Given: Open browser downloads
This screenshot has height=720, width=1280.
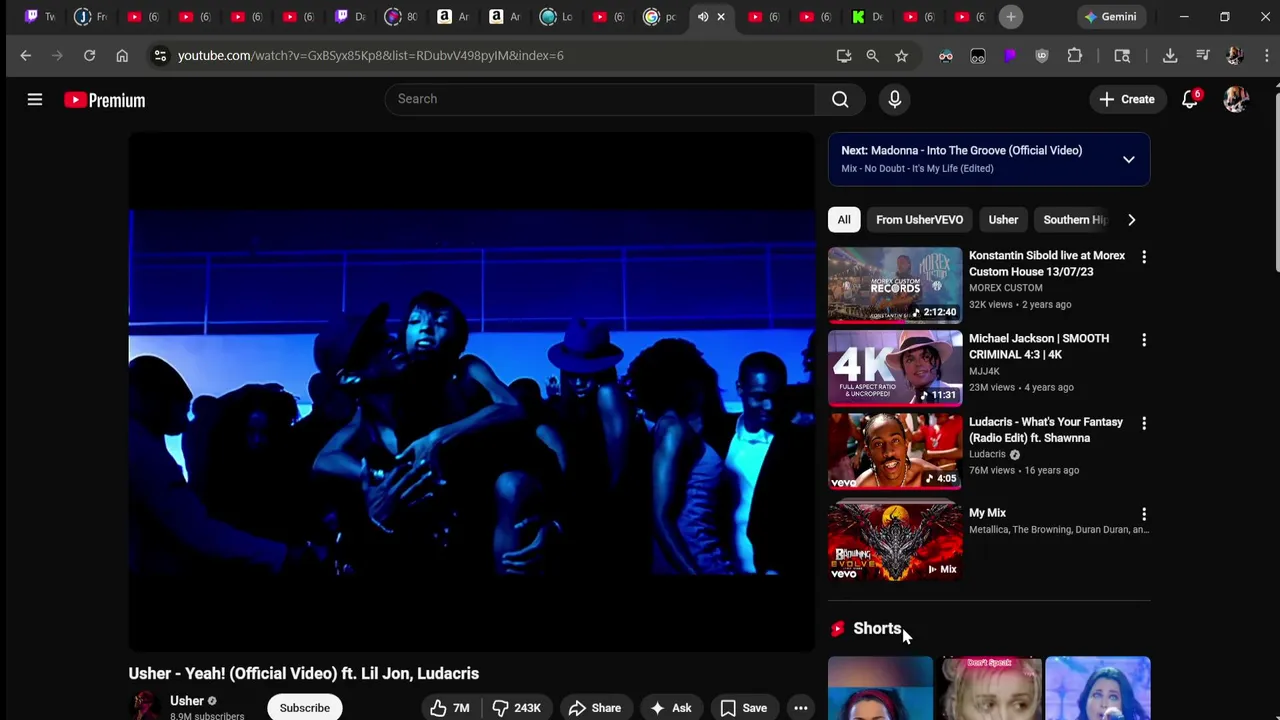Looking at the screenshot, I should (x=1170, y=56).
